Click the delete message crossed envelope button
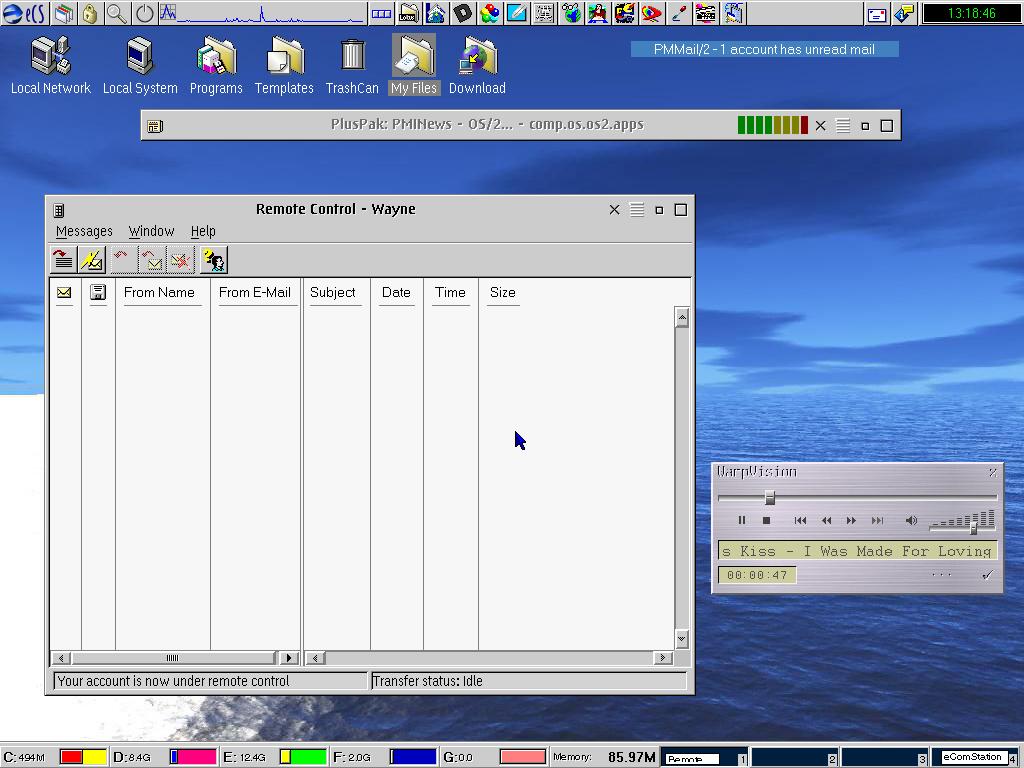The width and height of the screenshot is (1024, 768). [181, 260]
